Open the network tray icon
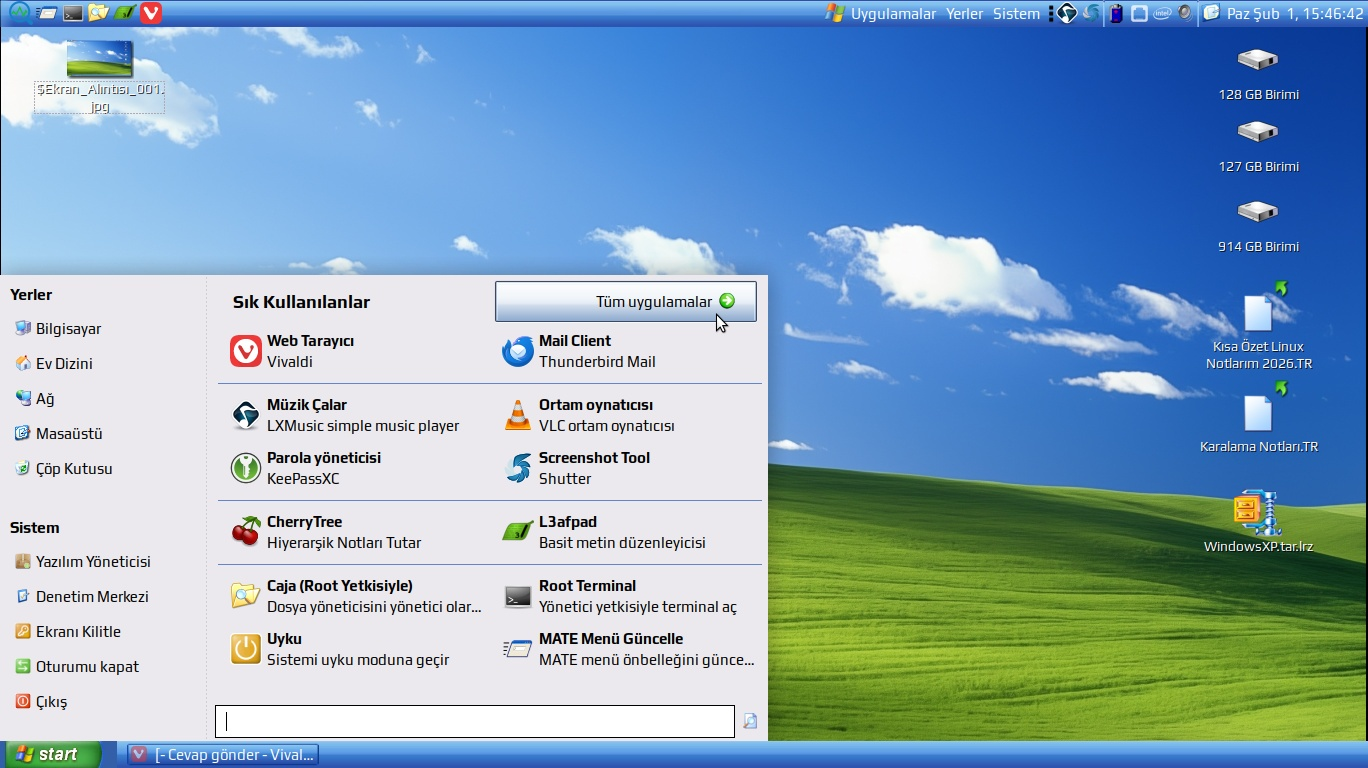Screen dimensions: 1368x768 (x=1139, y=13)
